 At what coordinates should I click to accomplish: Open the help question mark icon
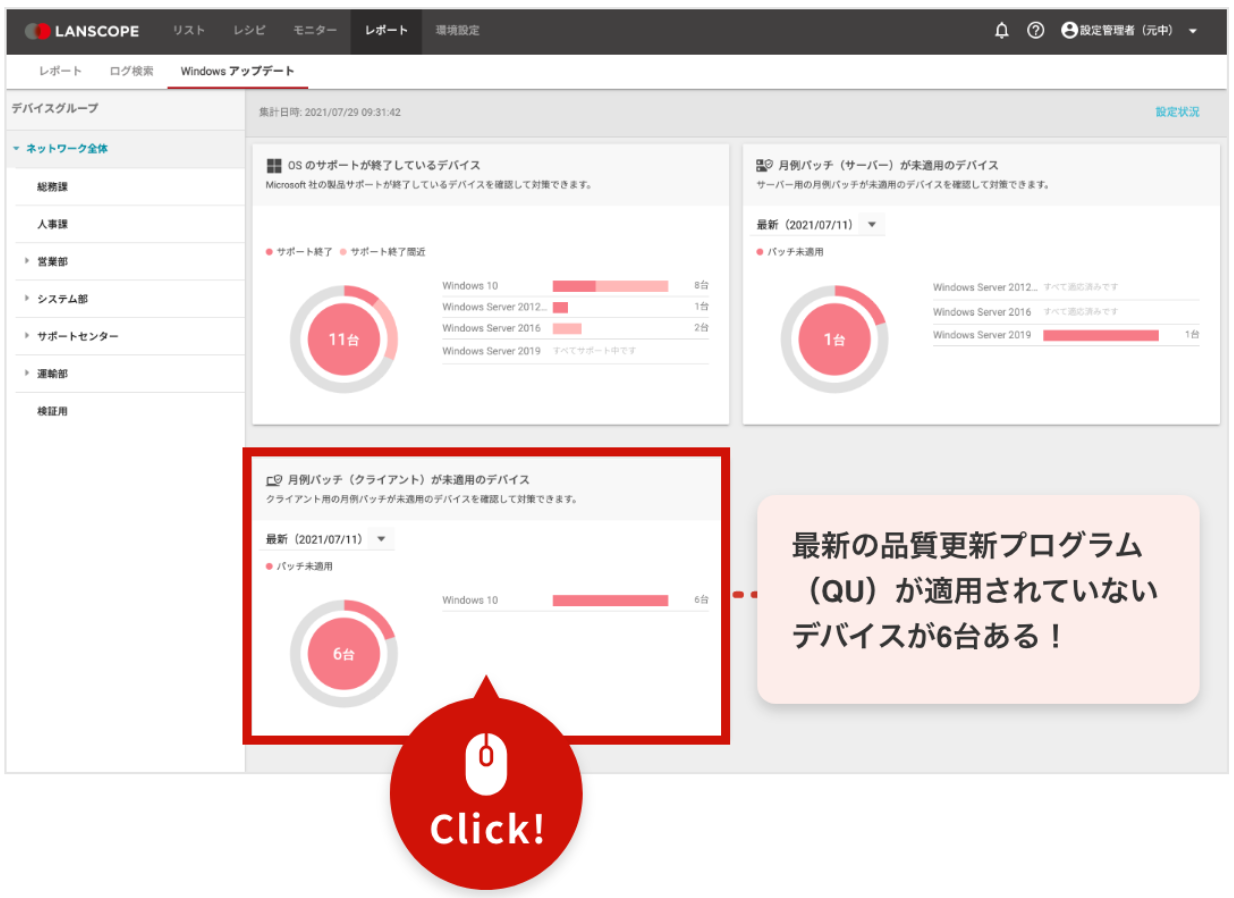tap(1036, 31)
